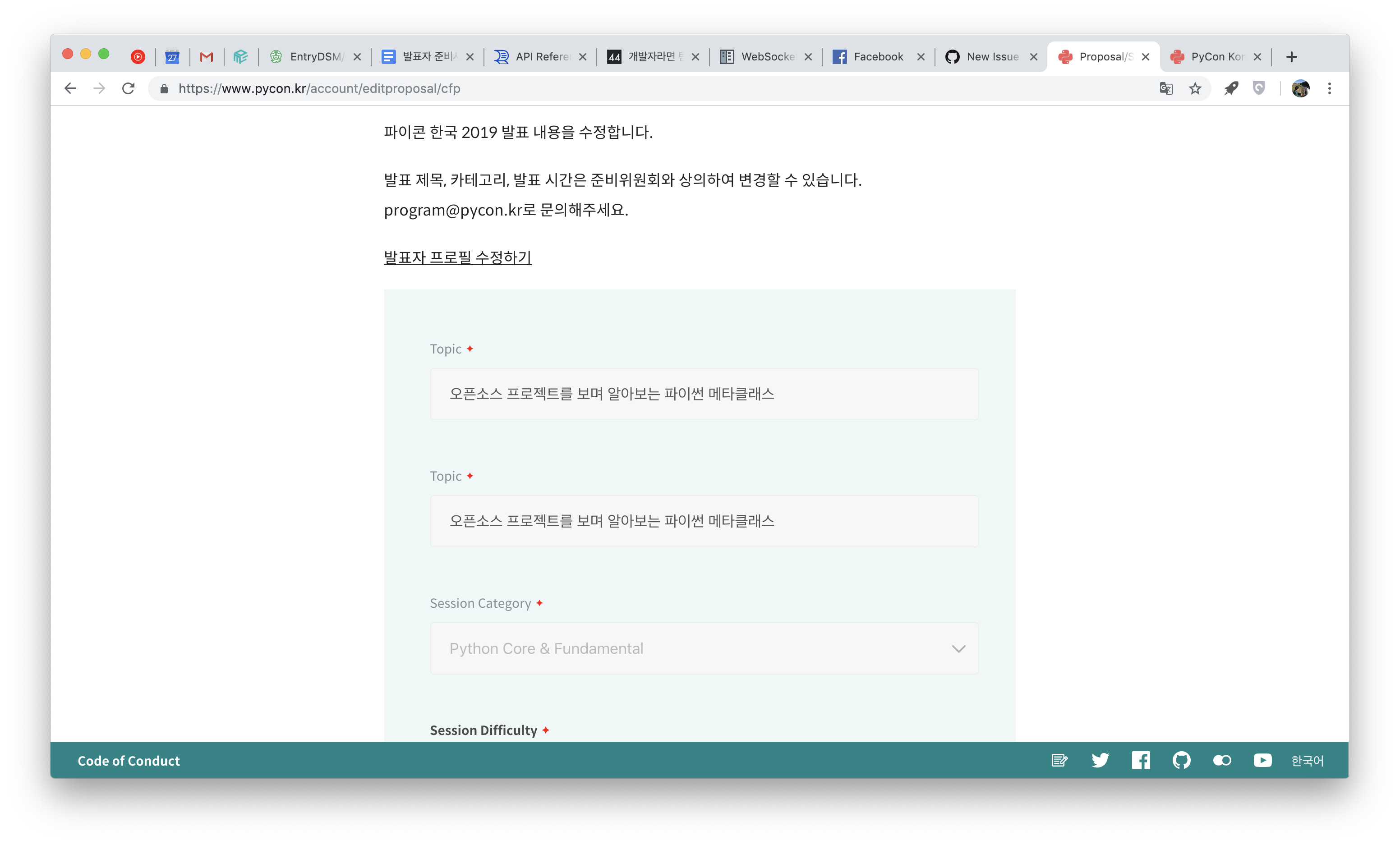Translate this page with Google Translate icon

[1166, 88]
